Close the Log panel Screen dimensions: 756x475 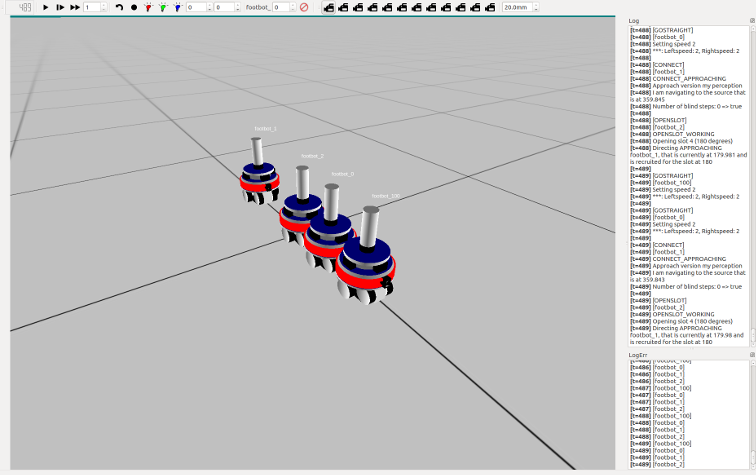click(x=751, y=20)
